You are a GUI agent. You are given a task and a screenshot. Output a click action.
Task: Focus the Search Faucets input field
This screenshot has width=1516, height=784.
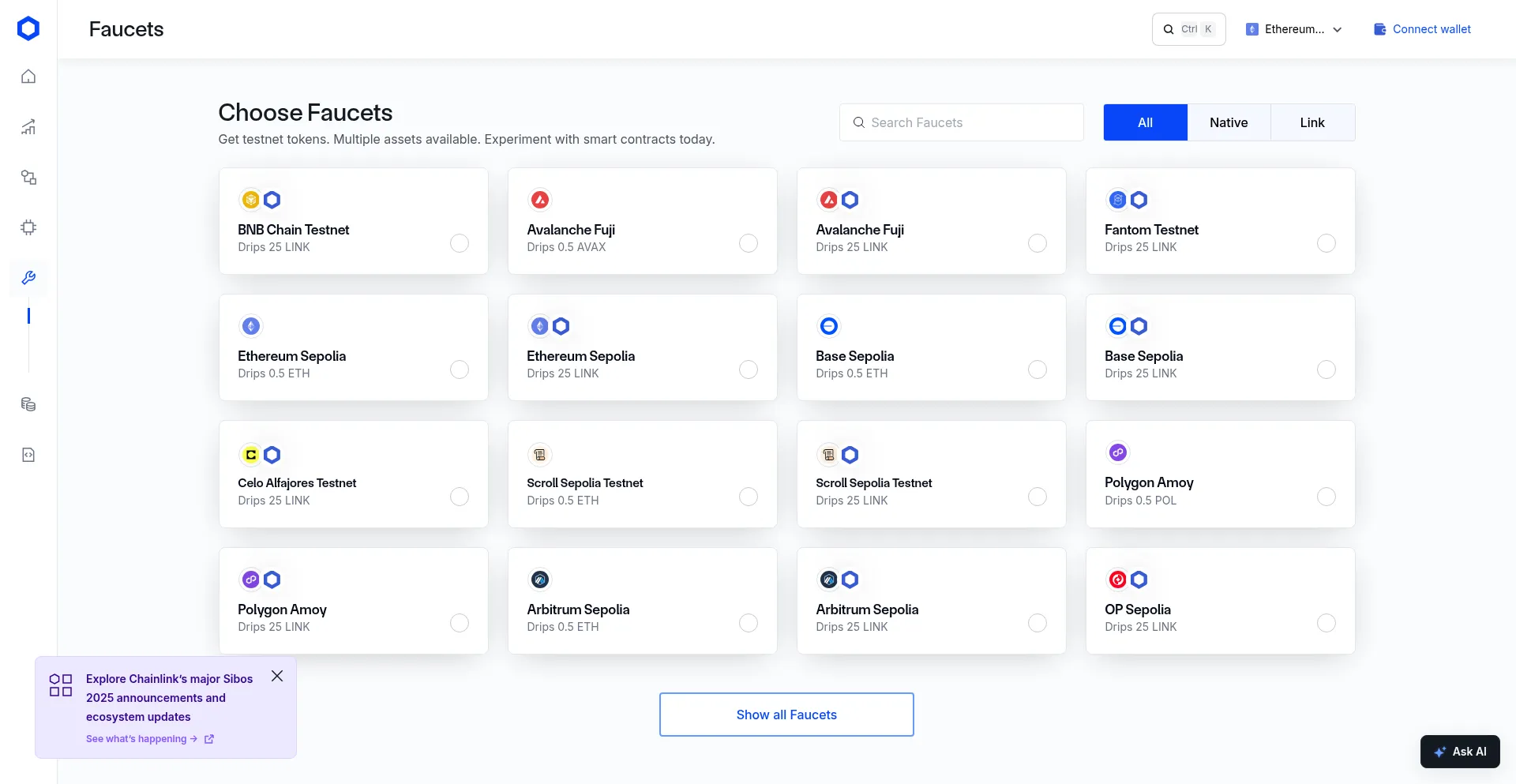tap(961, 122)
